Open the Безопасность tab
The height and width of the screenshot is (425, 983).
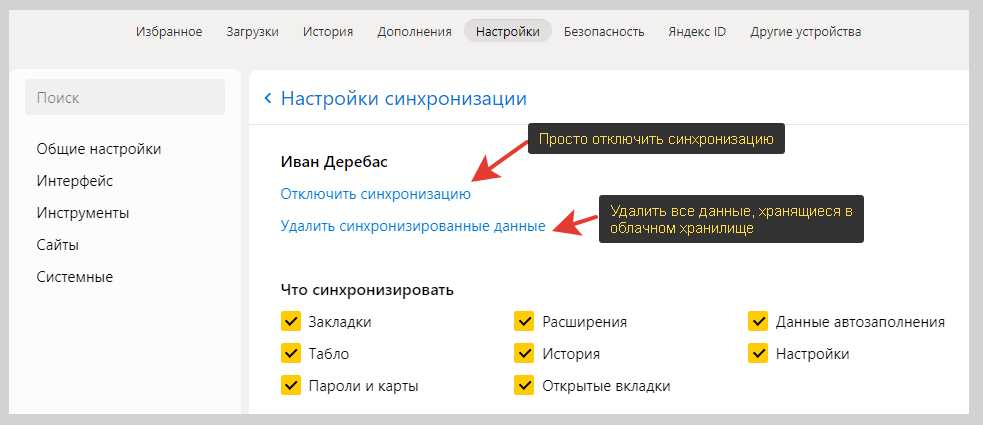(604, 31)
